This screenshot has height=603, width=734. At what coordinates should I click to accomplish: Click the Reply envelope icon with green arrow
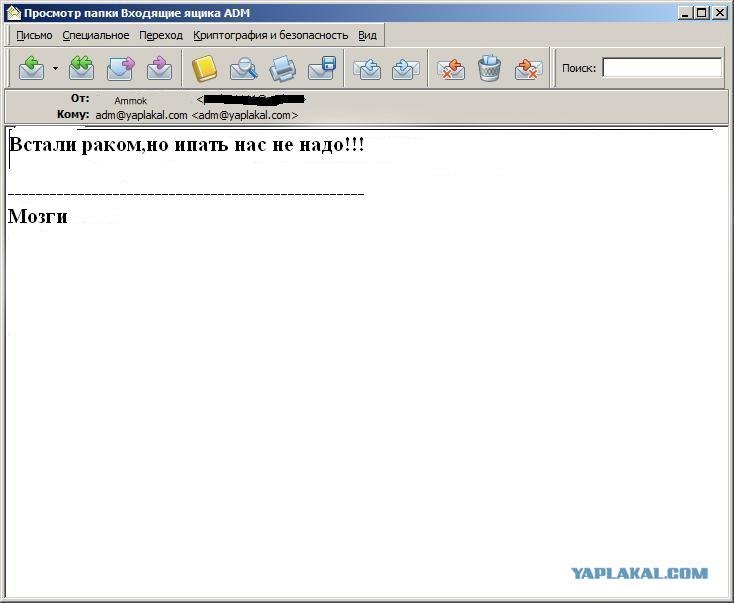pos(31,68)
